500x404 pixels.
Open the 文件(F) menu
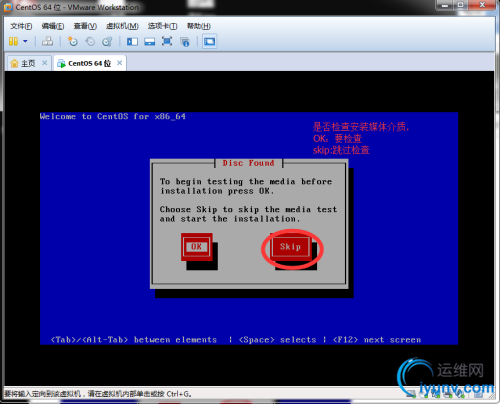(21, 26)
